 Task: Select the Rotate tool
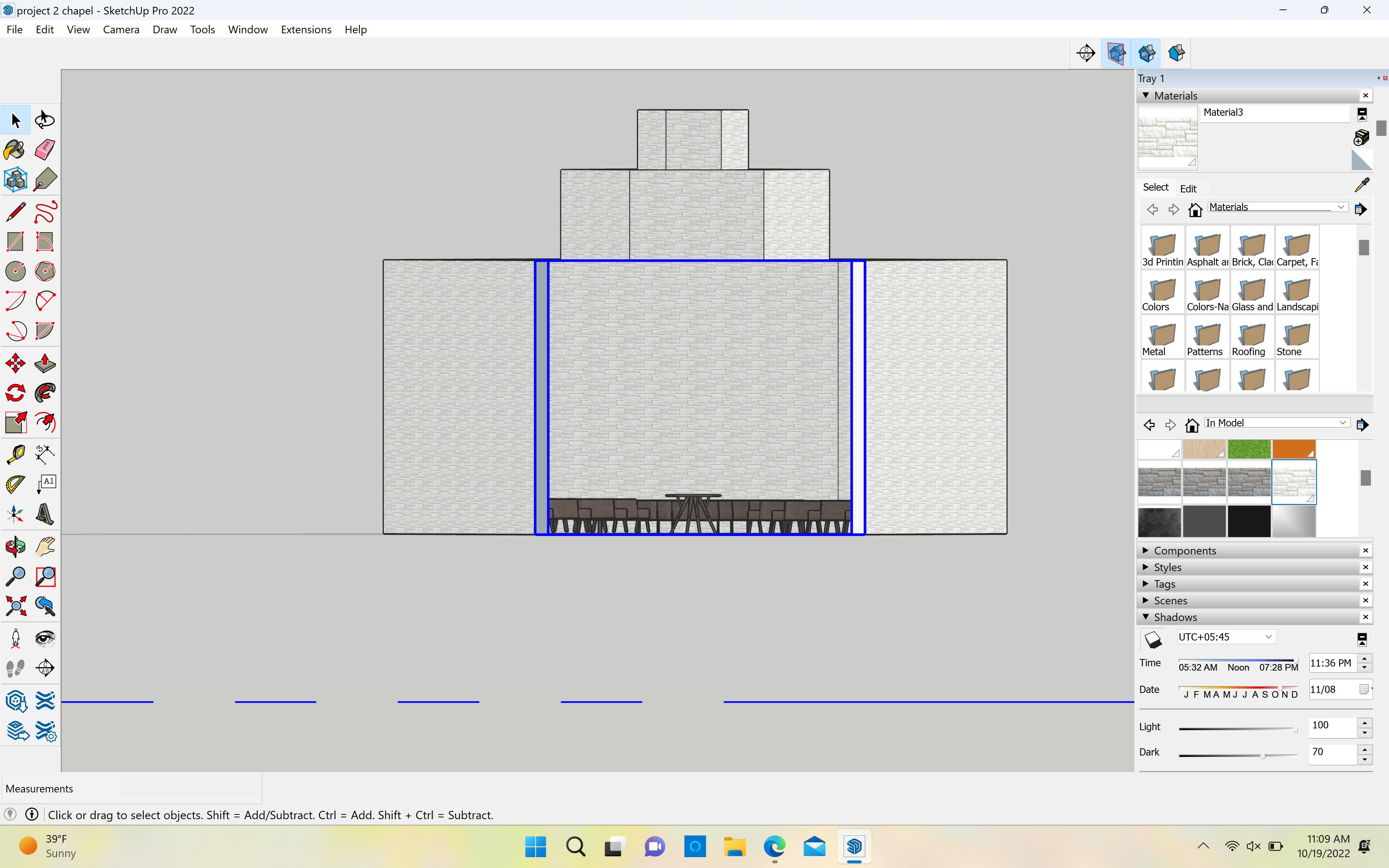[x=15, y=393]
